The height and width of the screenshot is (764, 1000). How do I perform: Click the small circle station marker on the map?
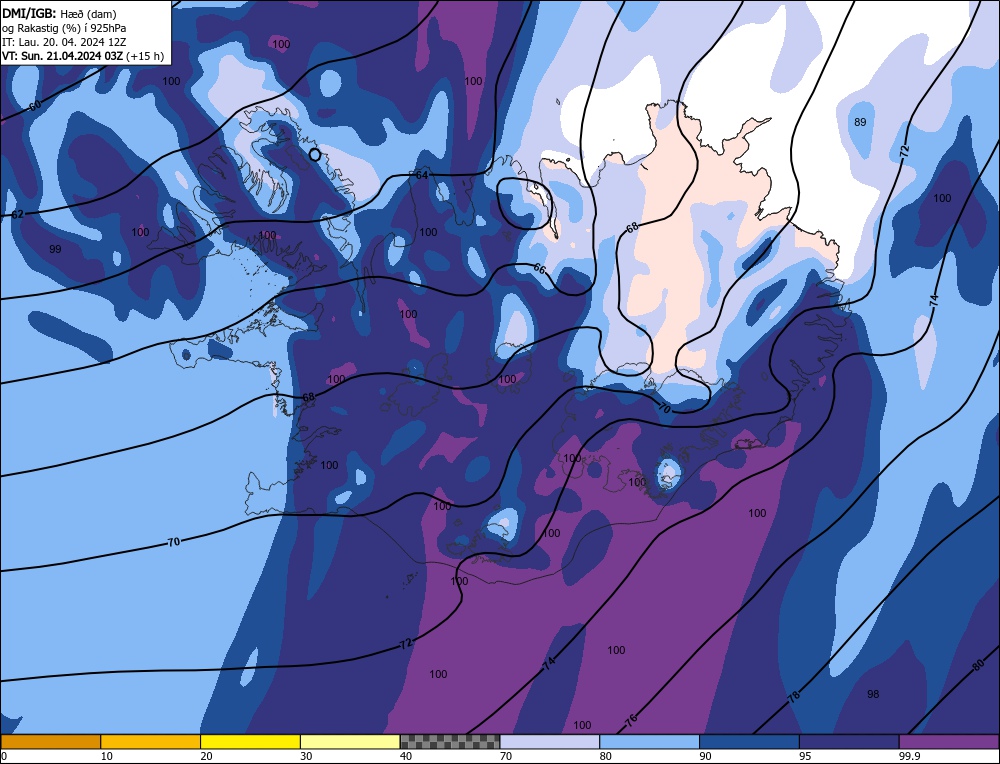(x=314, y=154)
